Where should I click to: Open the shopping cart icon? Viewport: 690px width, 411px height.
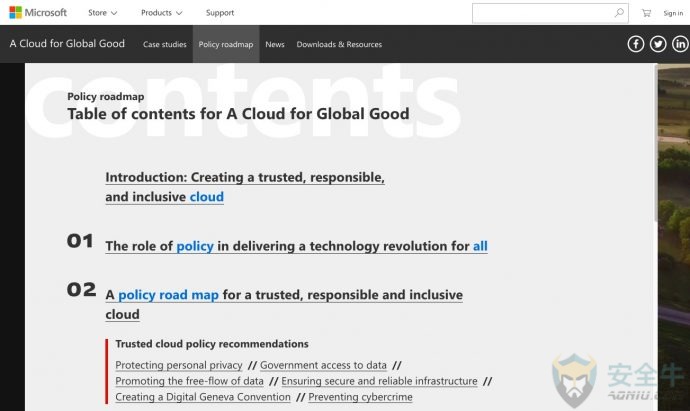pos(646,13)
